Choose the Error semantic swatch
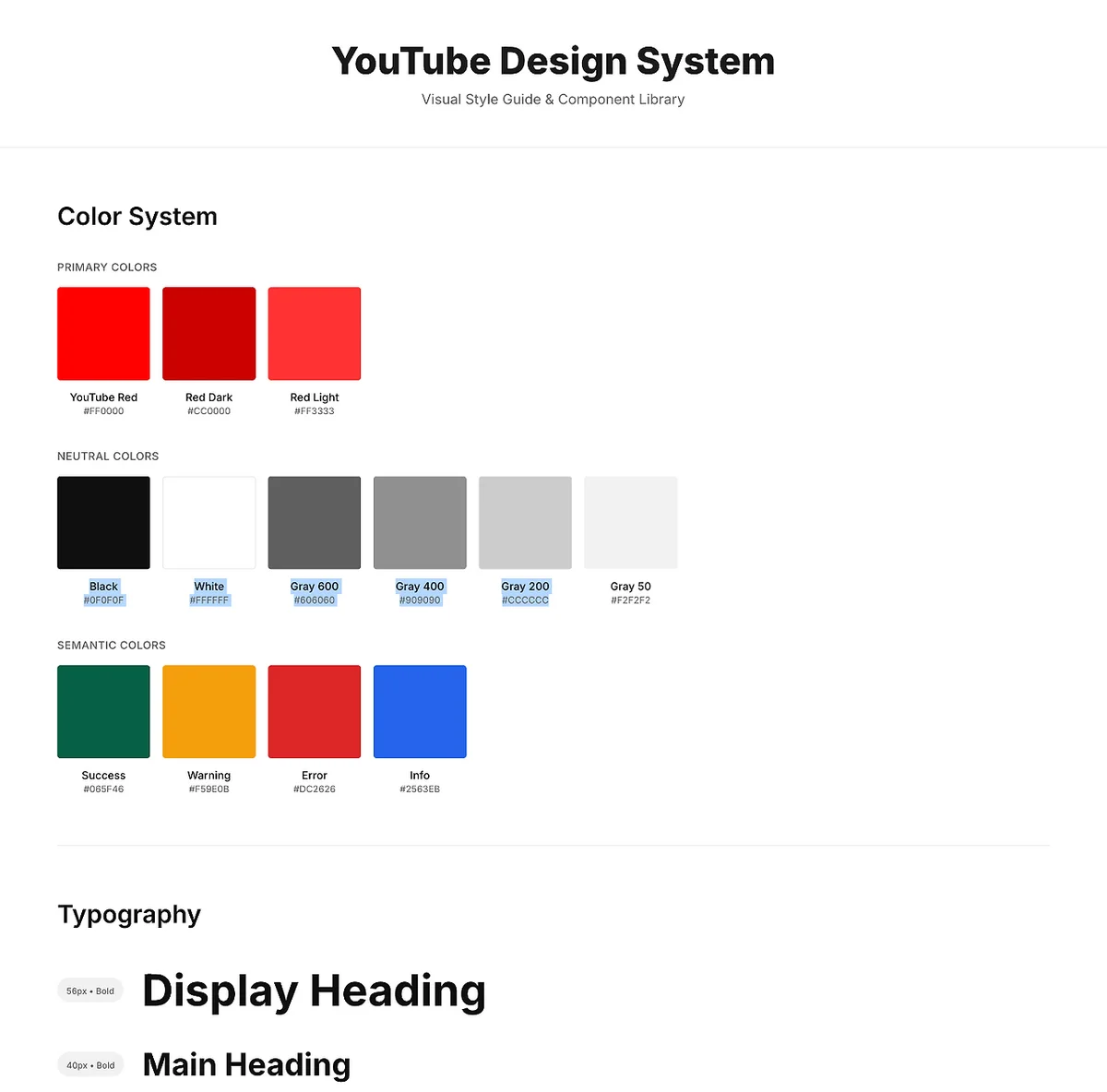 pyautogui.click(x=315, y=711)
